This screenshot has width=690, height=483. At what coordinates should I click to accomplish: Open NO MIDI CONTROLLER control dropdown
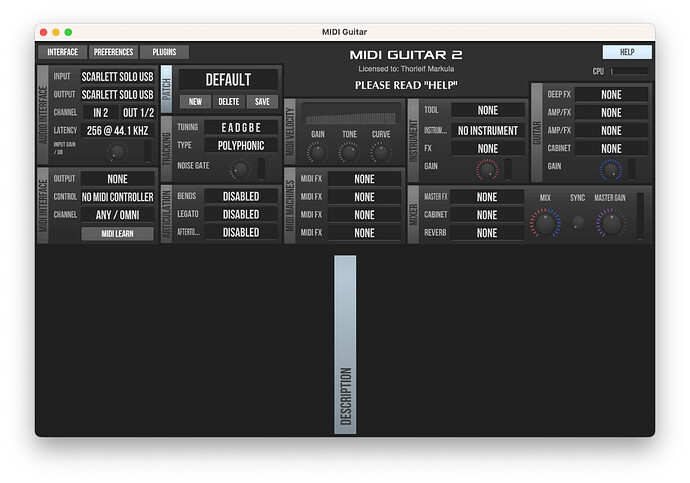point(117,197)
